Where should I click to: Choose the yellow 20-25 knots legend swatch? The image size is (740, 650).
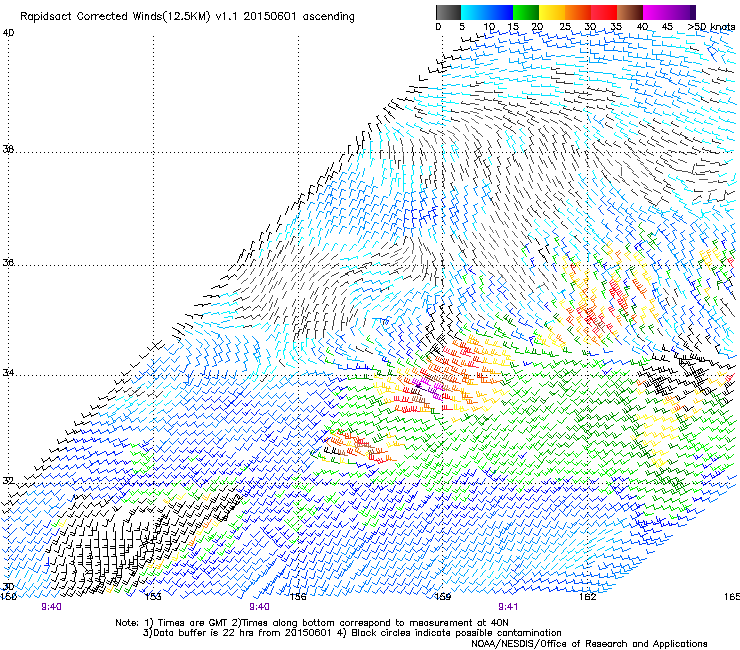tap(552, 12)
